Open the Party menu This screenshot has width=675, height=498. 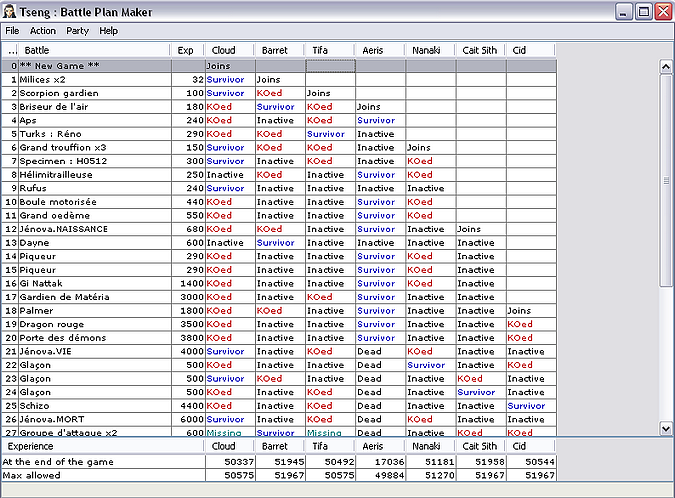pyautogui.click(x=77, y=31)
